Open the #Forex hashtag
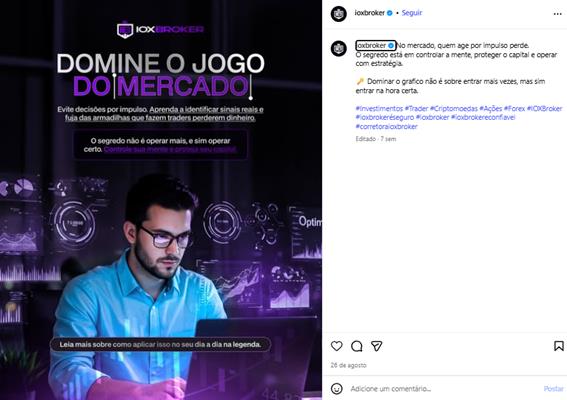This screenshot has width=567, height=400. pyautogui.click(x=514, y=108)
